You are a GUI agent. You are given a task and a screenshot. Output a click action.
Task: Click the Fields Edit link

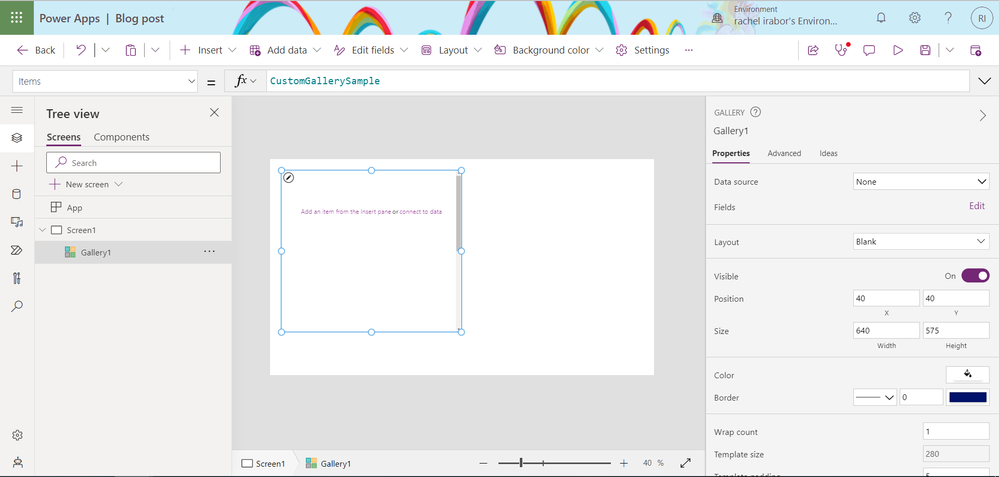tap(977, 206)
